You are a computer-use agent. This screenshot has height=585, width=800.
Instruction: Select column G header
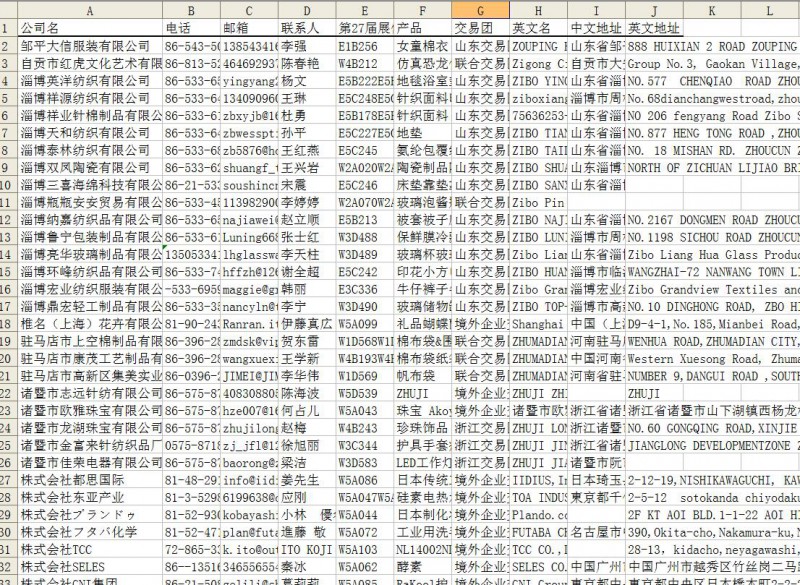[x=481, y=10]
